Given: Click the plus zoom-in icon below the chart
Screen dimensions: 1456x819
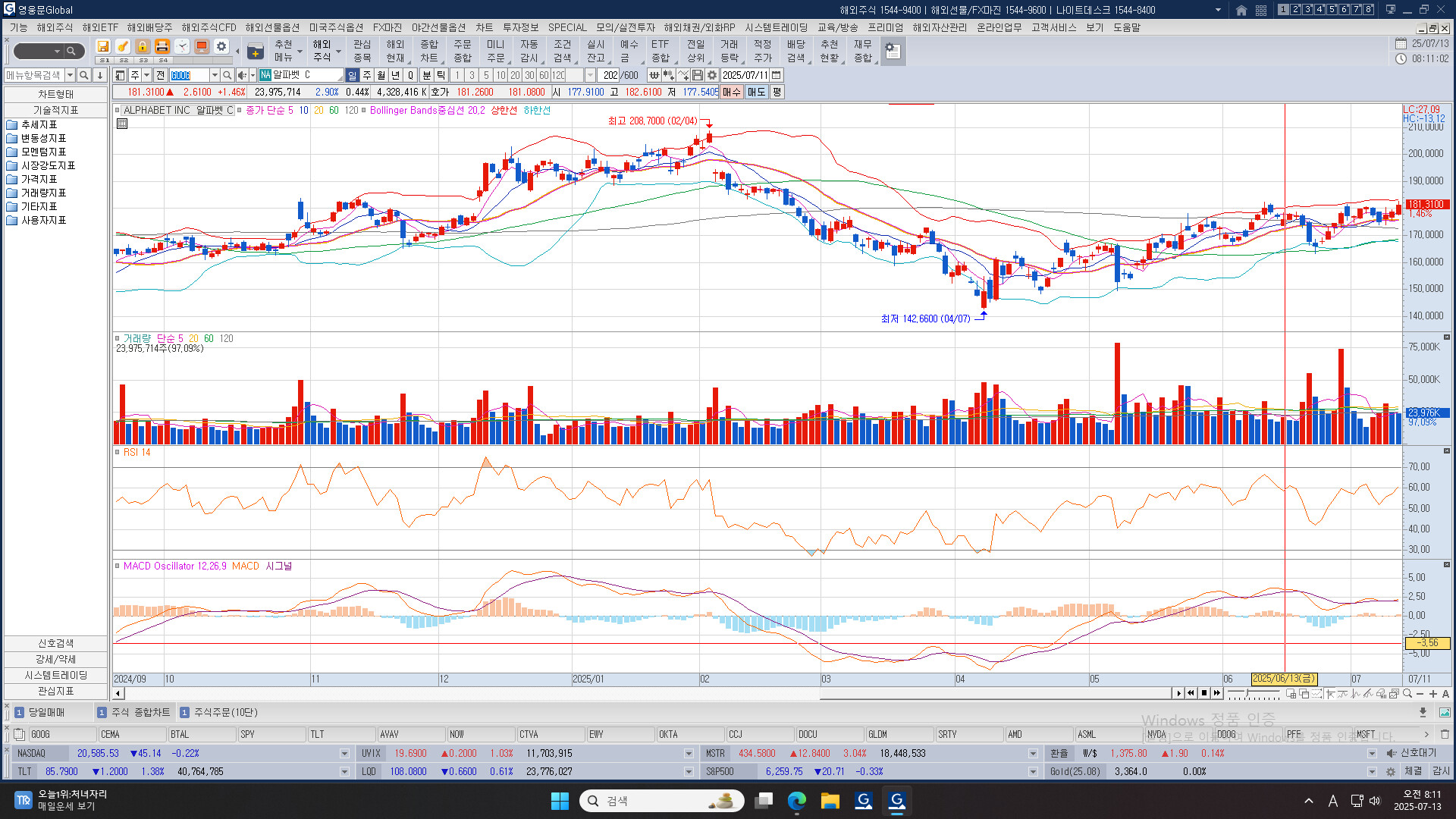Looking at the screenshot, I should (x=1432, y=694).
